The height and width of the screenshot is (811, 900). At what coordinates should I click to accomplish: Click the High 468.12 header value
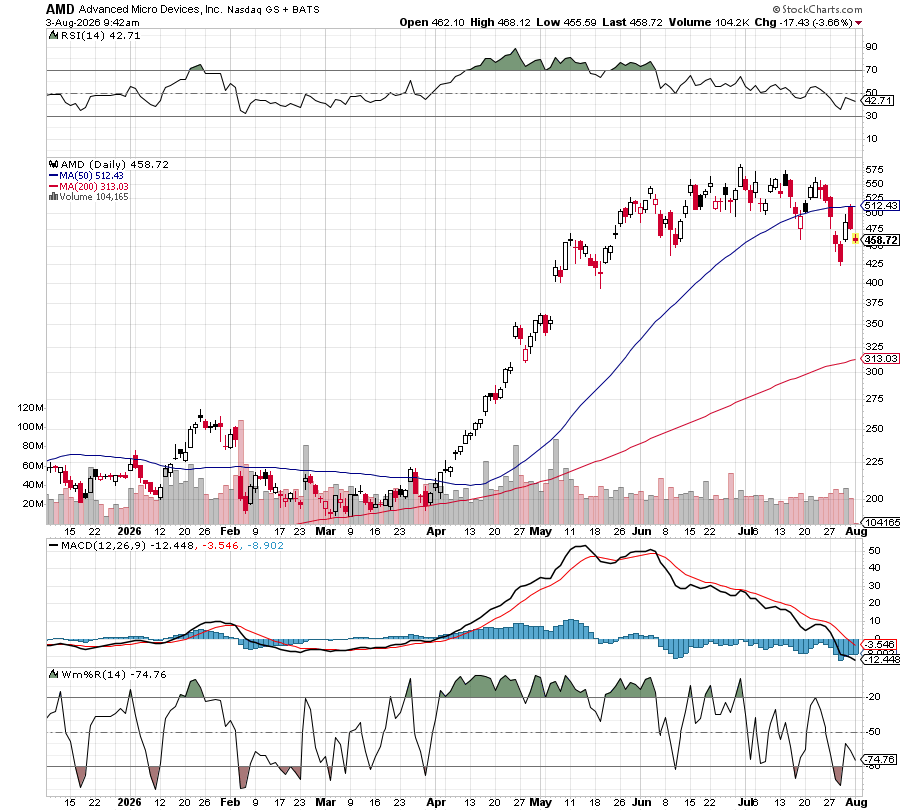click(500, 22)
